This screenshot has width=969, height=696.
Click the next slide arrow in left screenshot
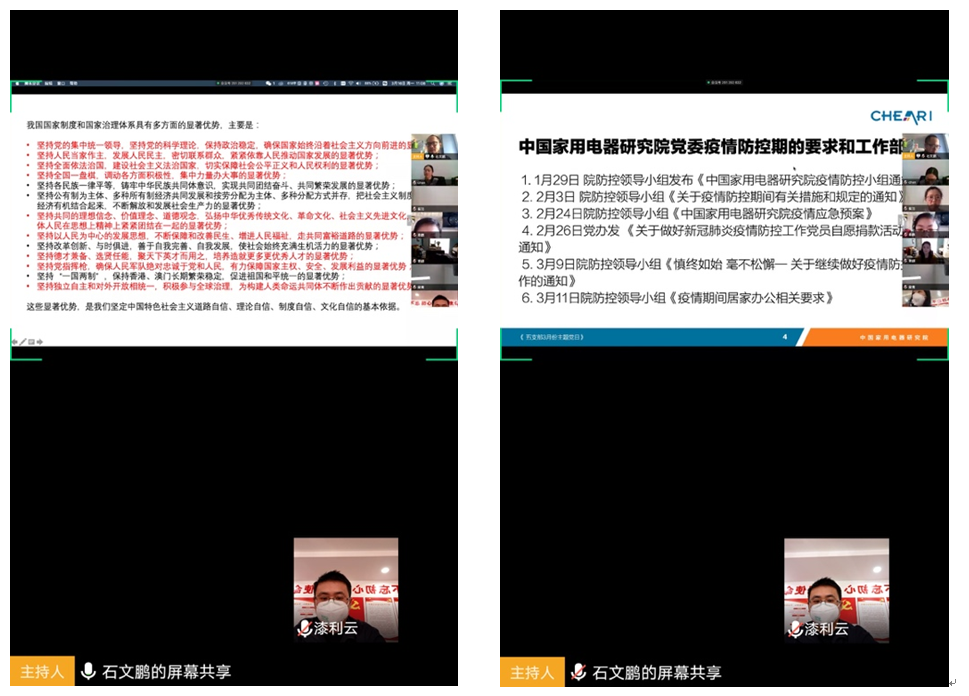point(40,342)
